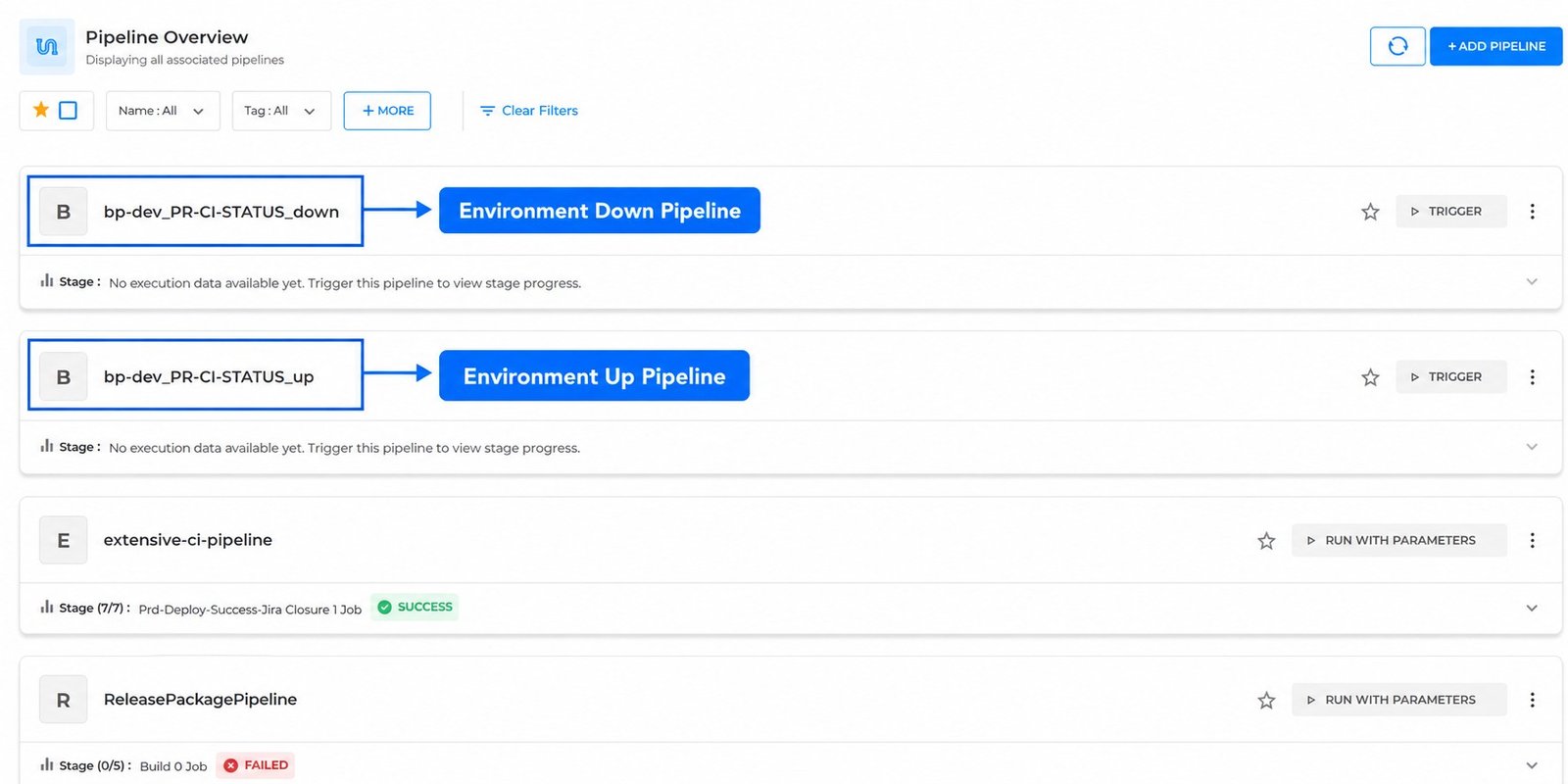This screenshot has width=1568, height=784.
Task: Click the stage chart icon for bp-dev_PR-CI-STATUS_up
Action: click(x=46, y=446)
